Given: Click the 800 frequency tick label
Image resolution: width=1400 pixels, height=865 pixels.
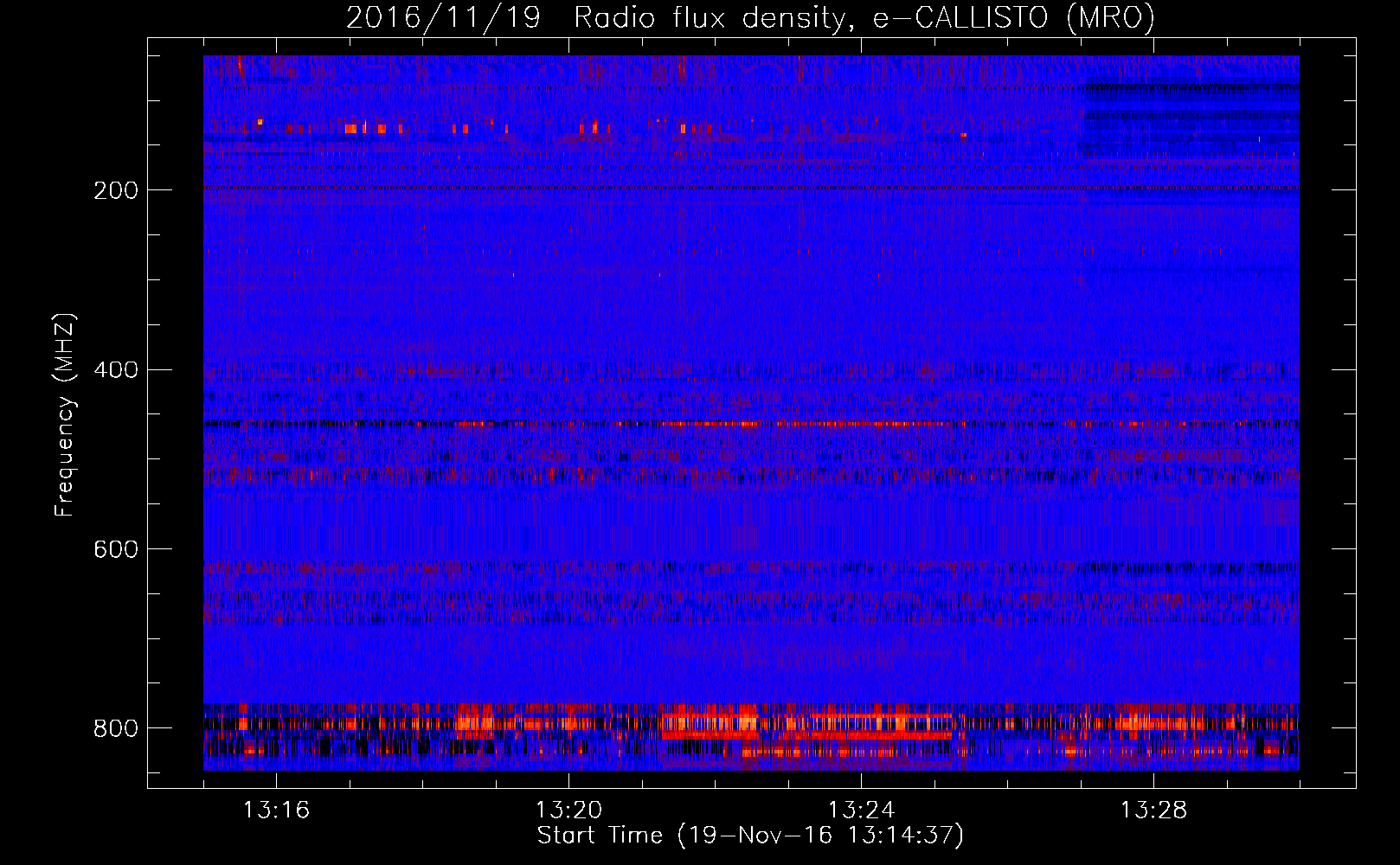Looking at the screenshot, I should click(x=116, y=728).
